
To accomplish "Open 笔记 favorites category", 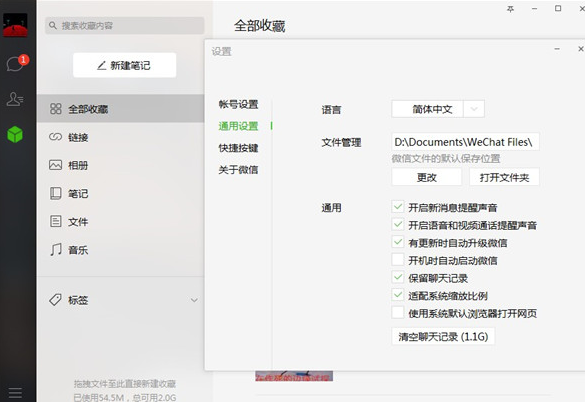I will tap(121, 193).
